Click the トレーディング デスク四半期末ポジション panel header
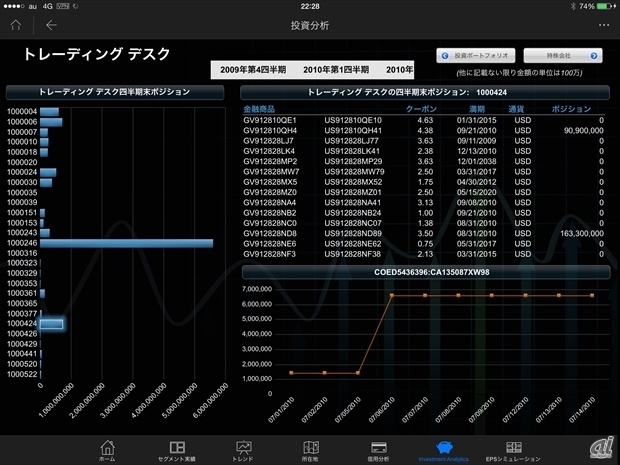The height and width of the screenshot is (465, 620). pos(115,92)
